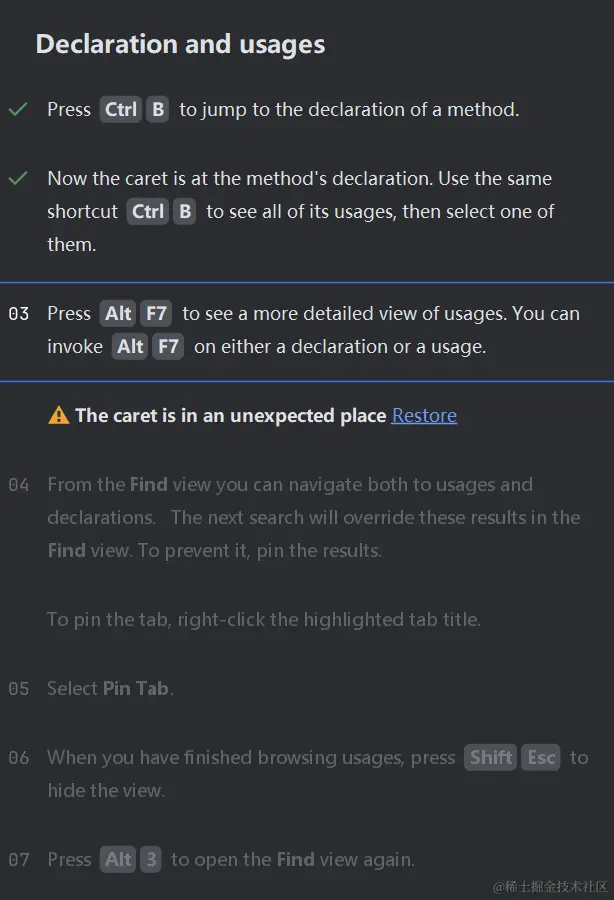Select step number 04 about the Find view

pyautogui.click(x=19, y=485)
